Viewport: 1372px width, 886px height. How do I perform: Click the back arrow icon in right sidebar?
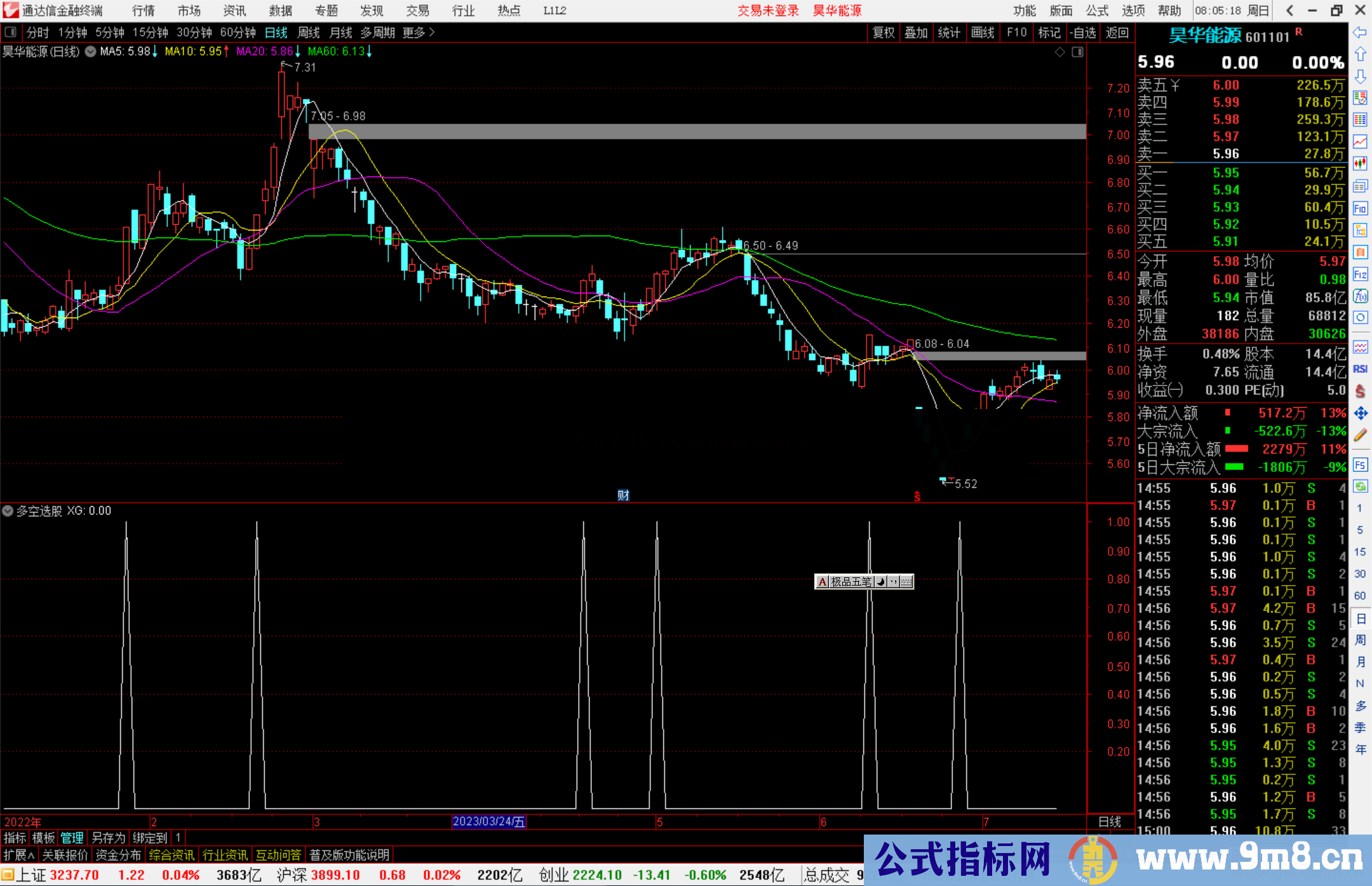[x=1359, y=32]
